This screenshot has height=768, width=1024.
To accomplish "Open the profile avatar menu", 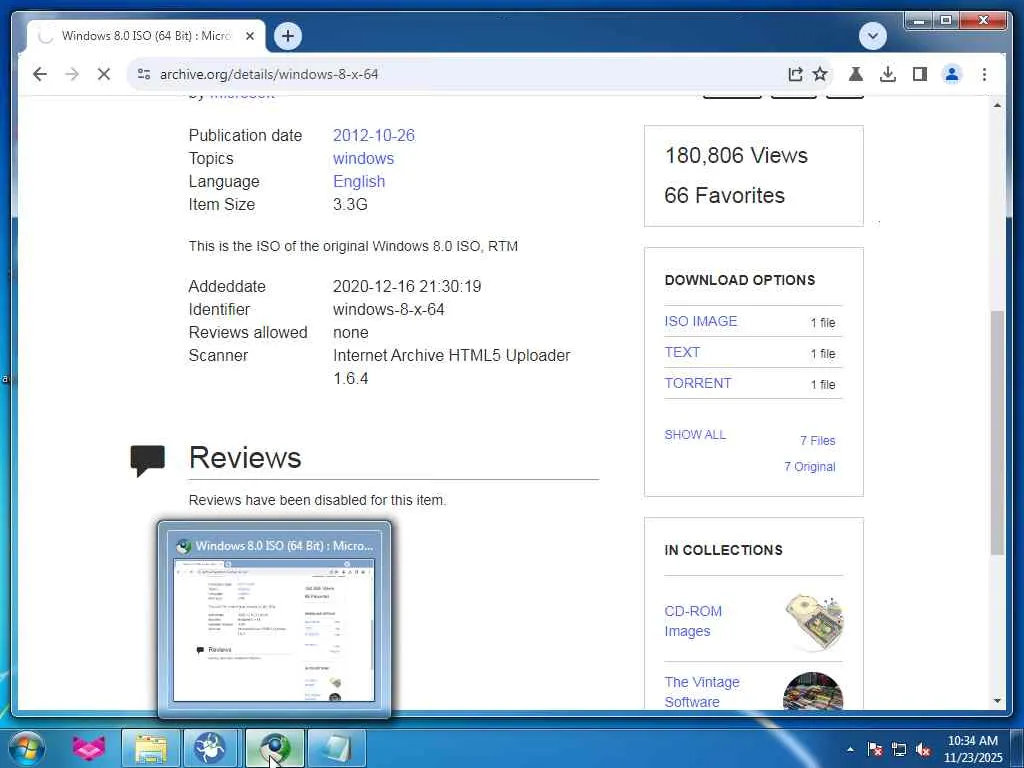I will click(952, 74).
